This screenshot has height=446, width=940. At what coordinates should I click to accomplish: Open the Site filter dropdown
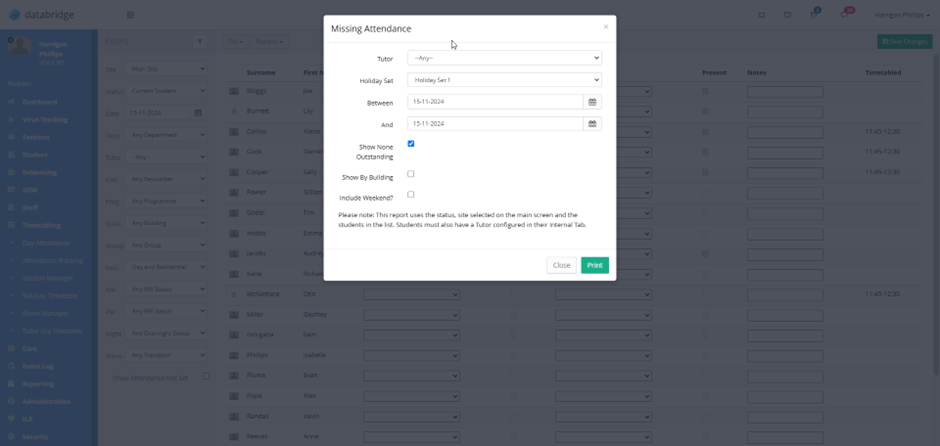coord(166,69)
